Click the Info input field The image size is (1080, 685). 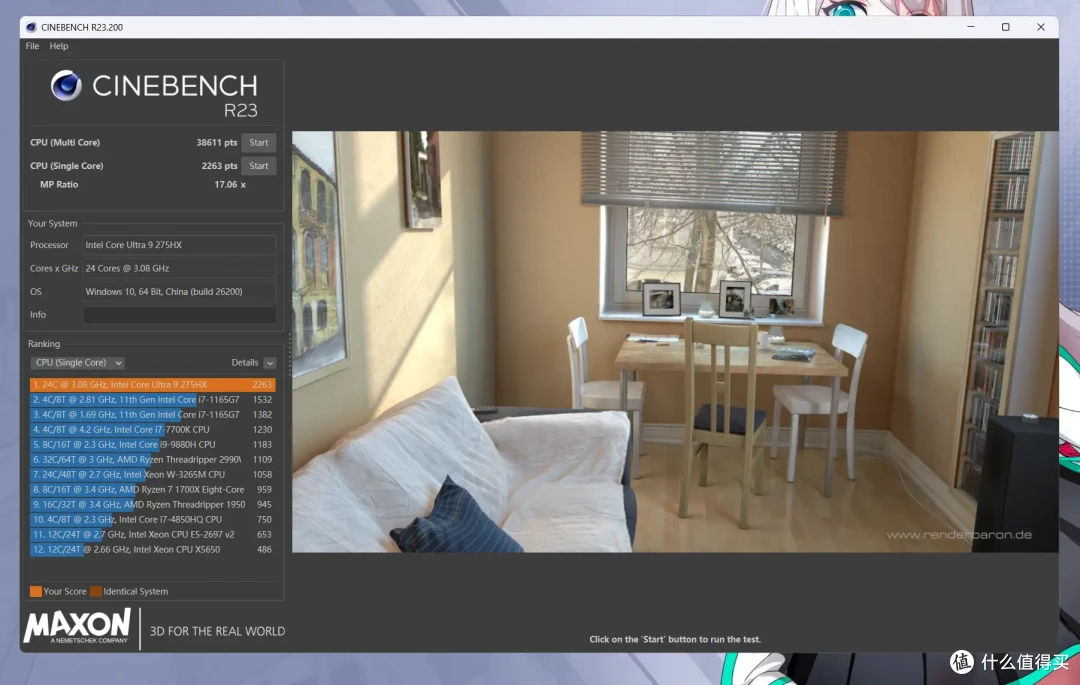[179, 315]
